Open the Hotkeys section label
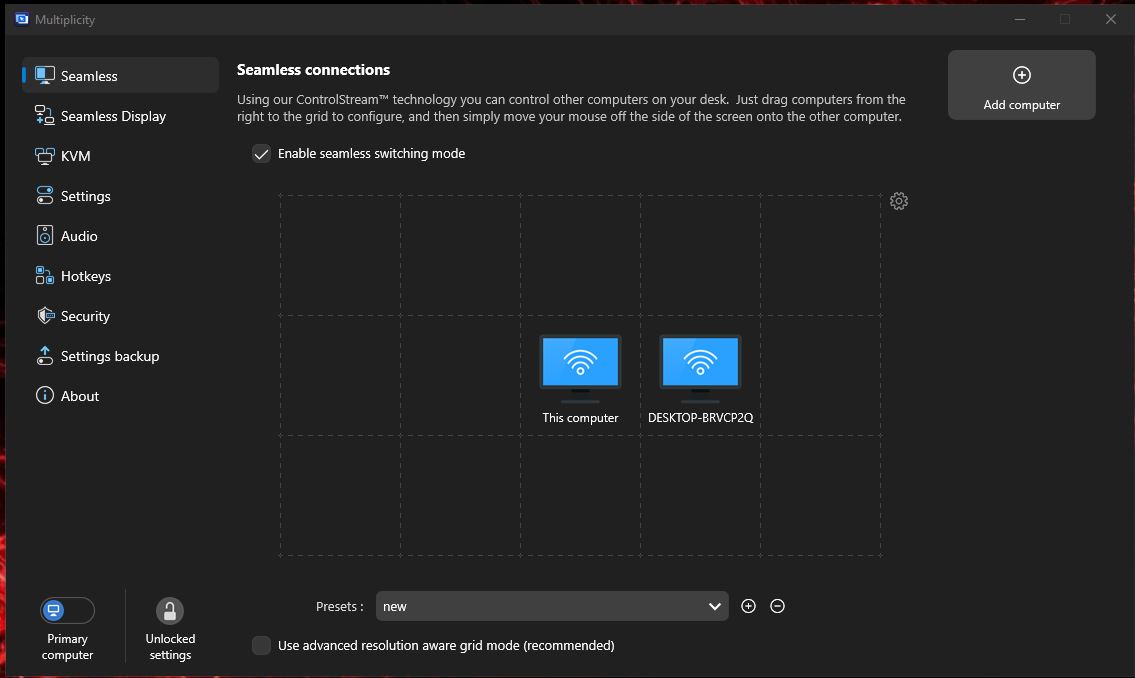The image size is (1135, 678). coord(85,276)
